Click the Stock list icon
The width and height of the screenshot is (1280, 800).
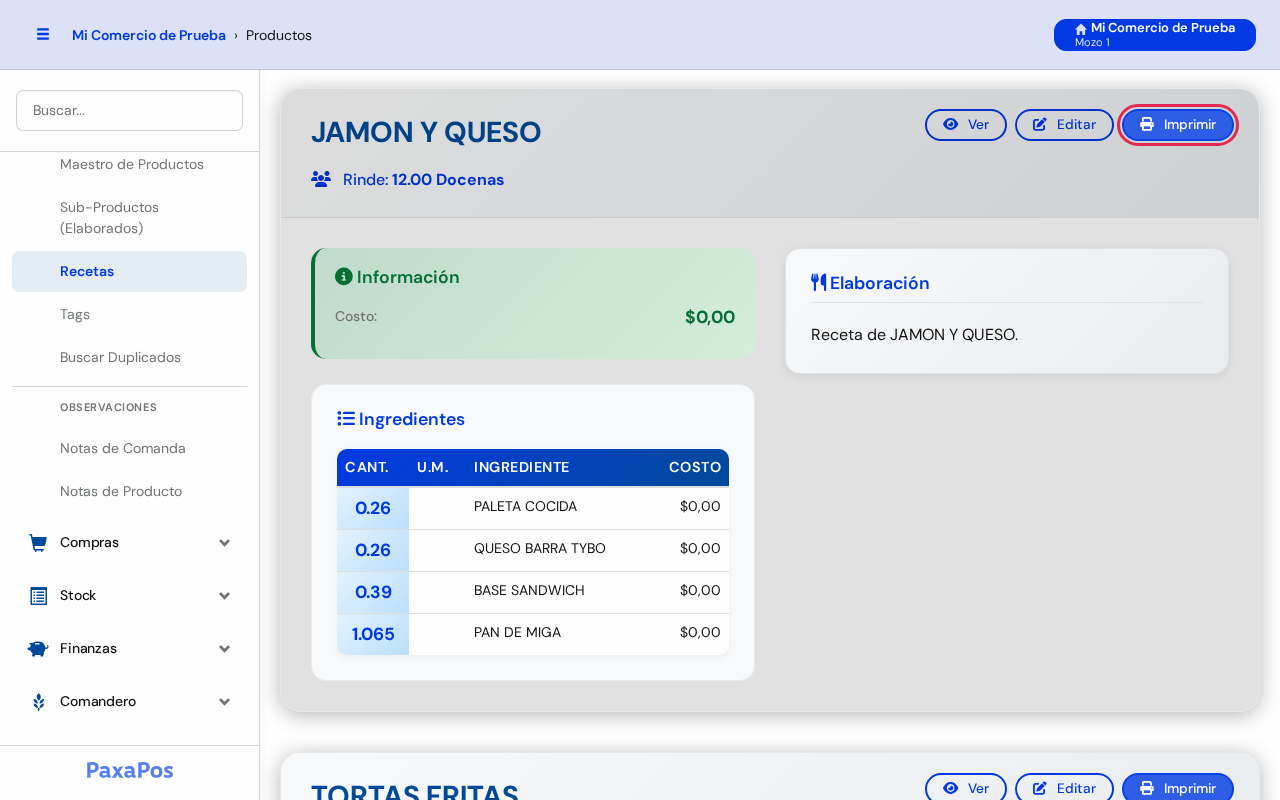point(38,596)
